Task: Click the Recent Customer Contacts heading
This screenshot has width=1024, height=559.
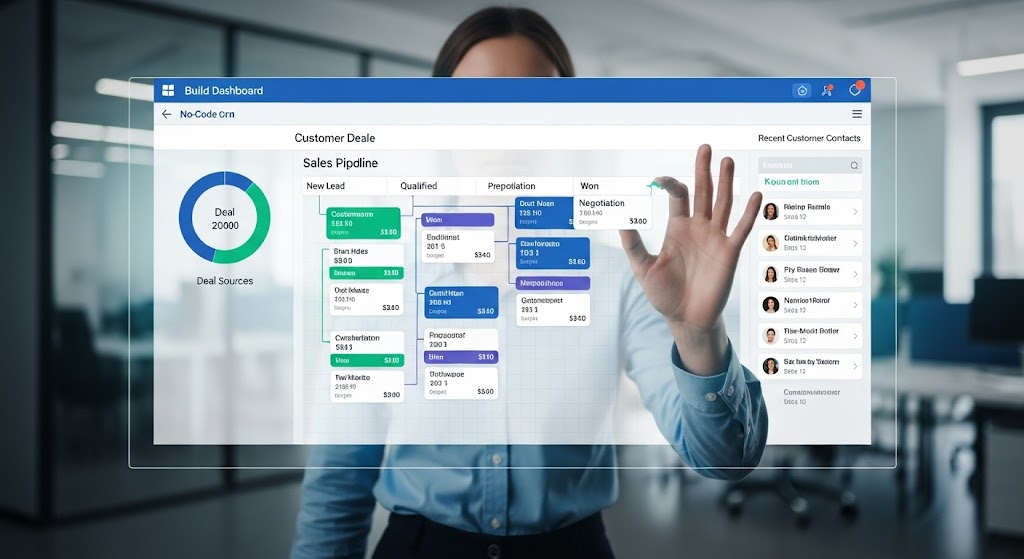Action: [x=809, y=138]
